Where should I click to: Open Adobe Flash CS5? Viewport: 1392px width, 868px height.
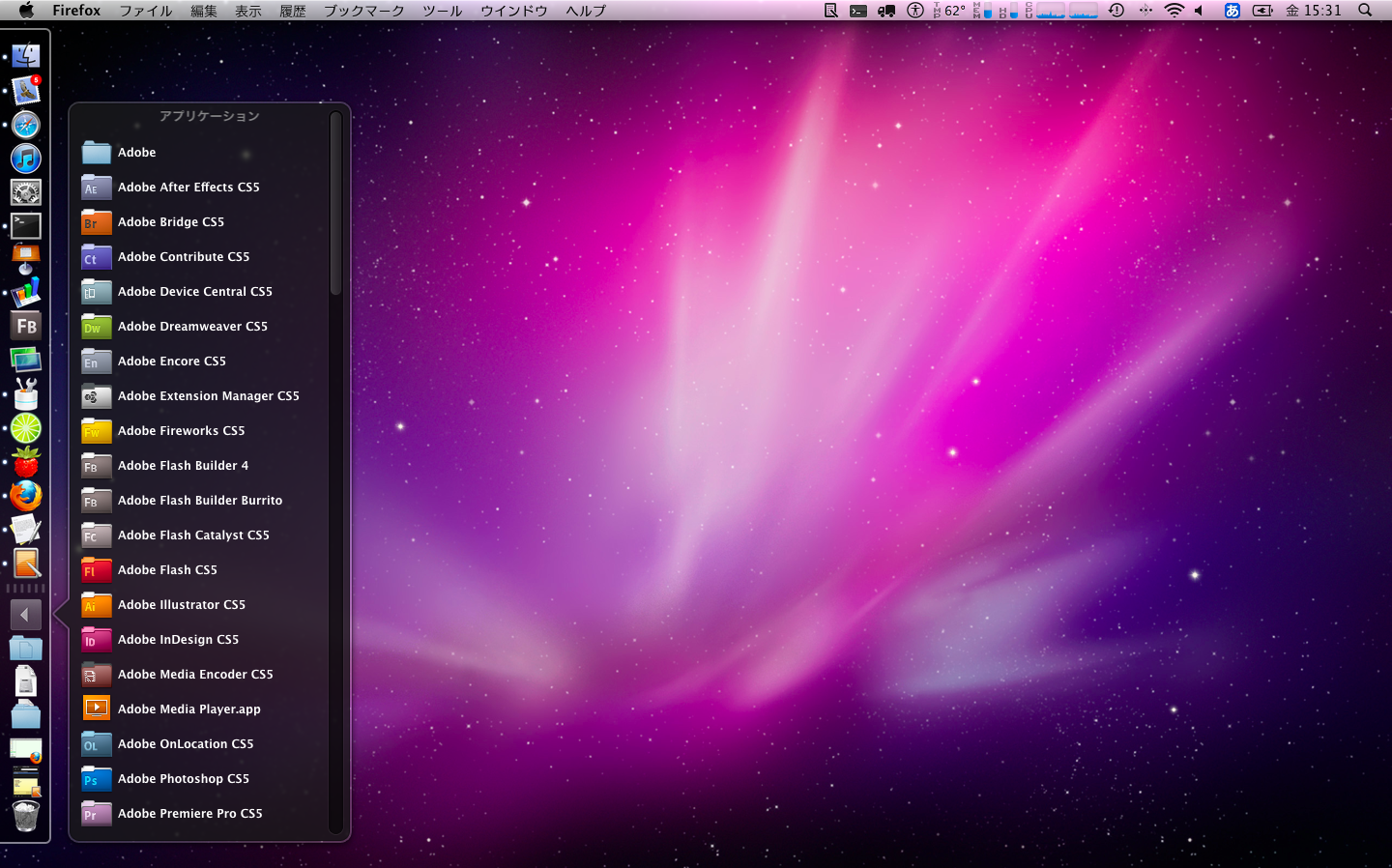167,570
